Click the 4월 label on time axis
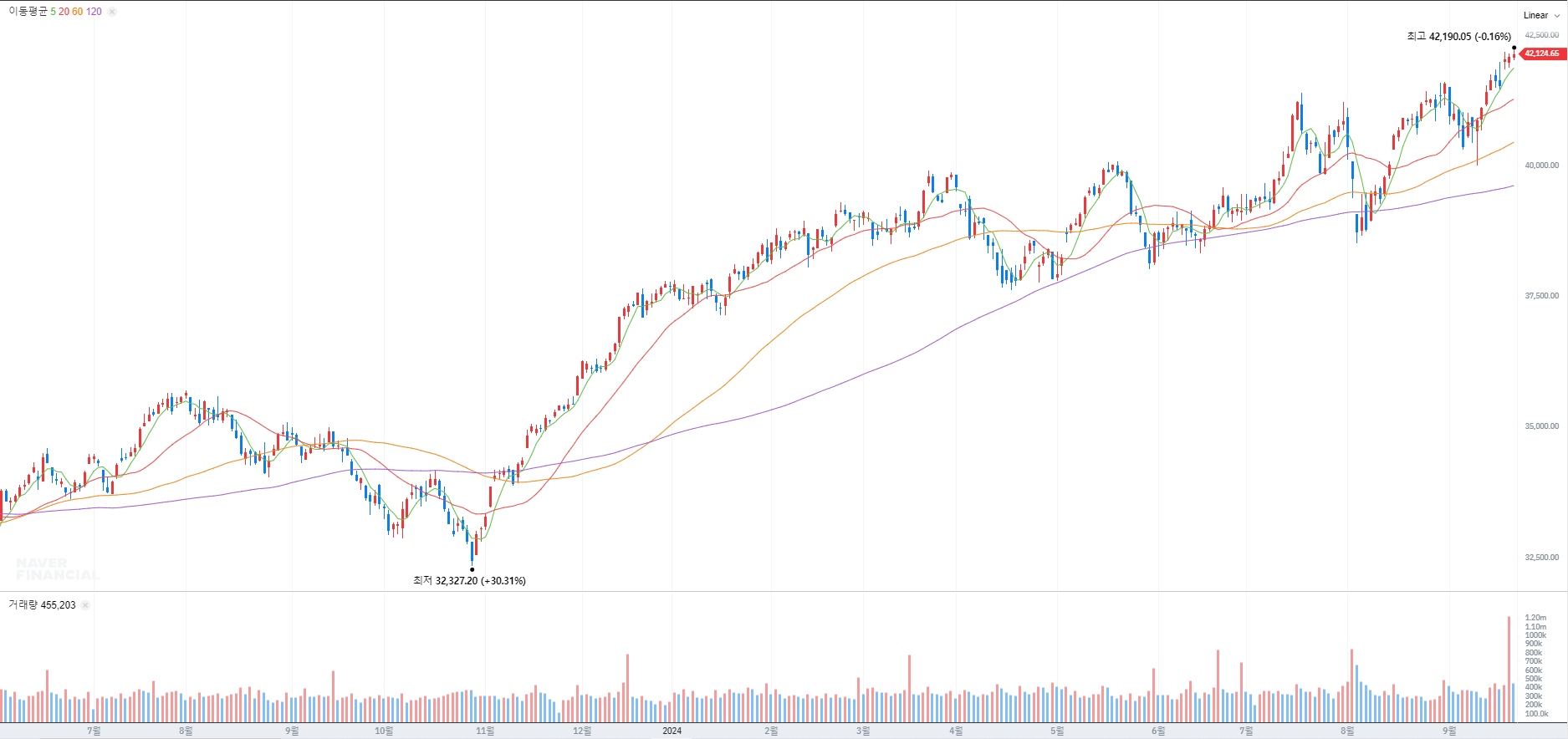 tap(956, 731)
